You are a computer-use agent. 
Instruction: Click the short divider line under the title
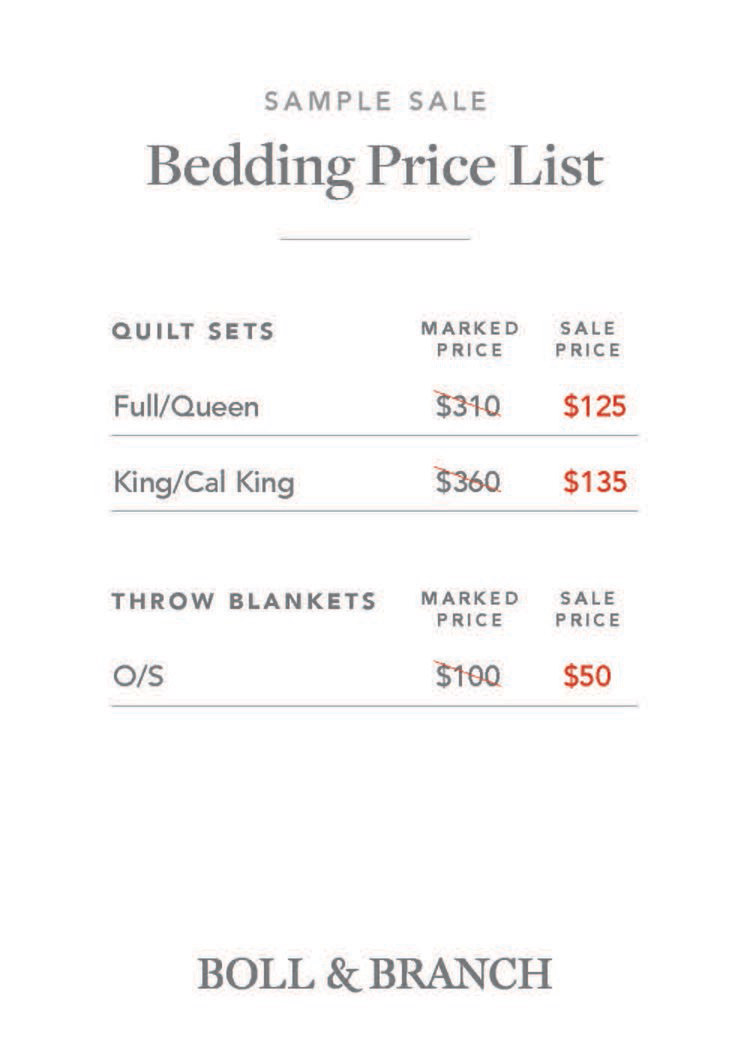tap(375, 239)
